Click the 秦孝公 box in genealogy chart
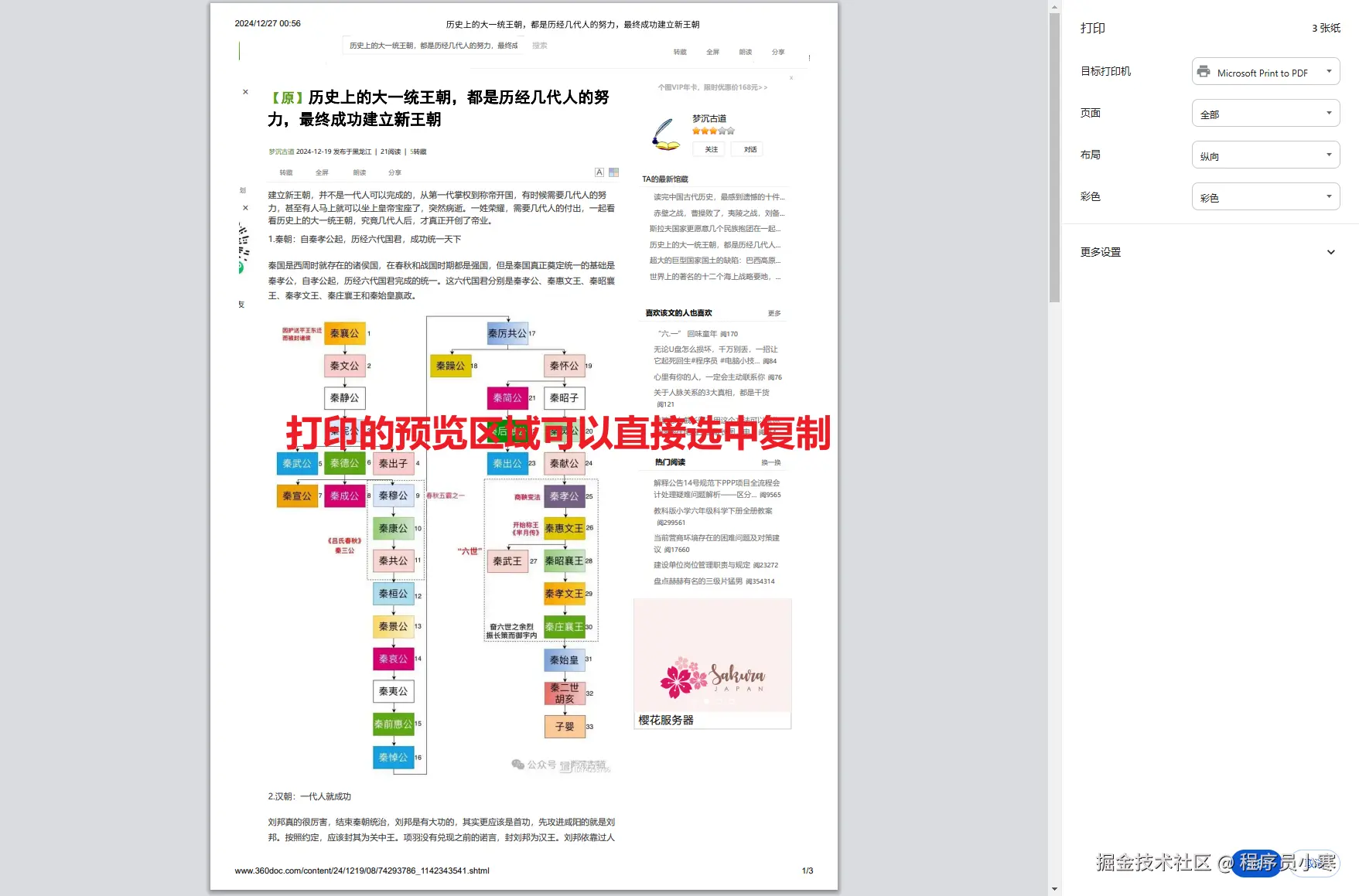The height and width of the screenshot is (896, 1359). (564, 496)
